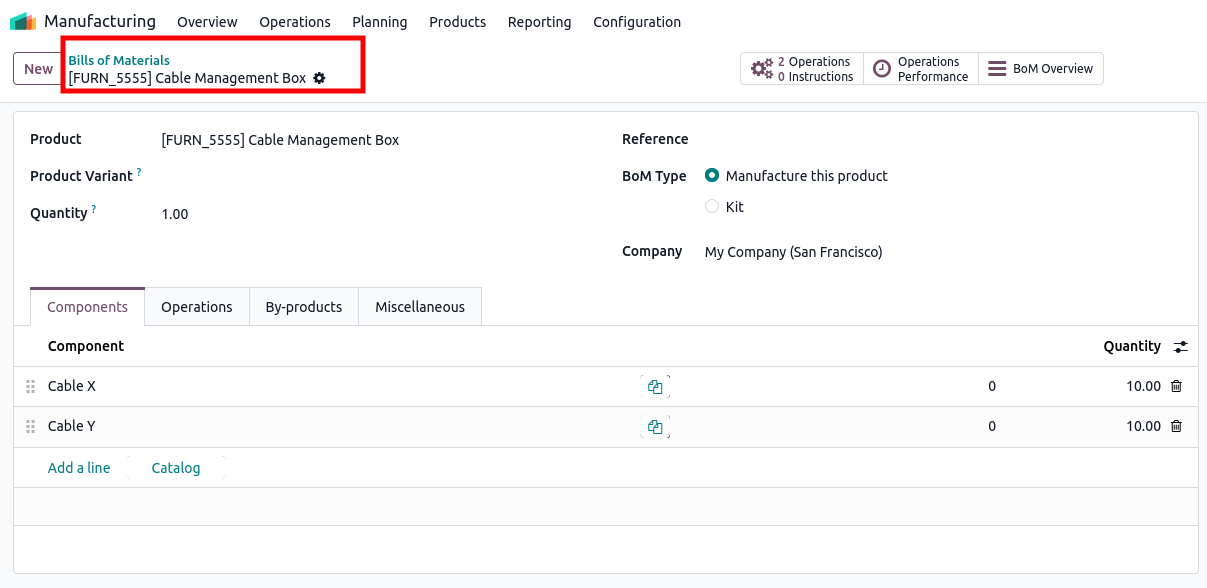This screenshot has height=588, width=1207.
Task: Click the Manufacturing app logo icon
Action: pyautogui.click(x=23, y=21)
